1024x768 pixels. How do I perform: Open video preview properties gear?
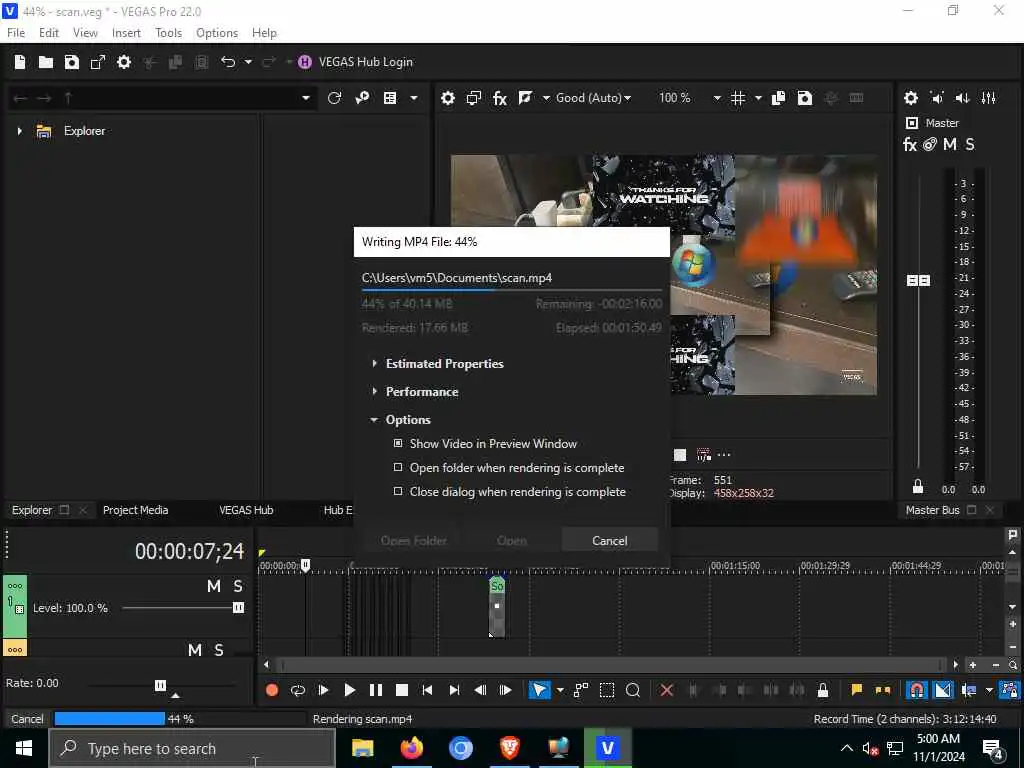tap(448, 98)
